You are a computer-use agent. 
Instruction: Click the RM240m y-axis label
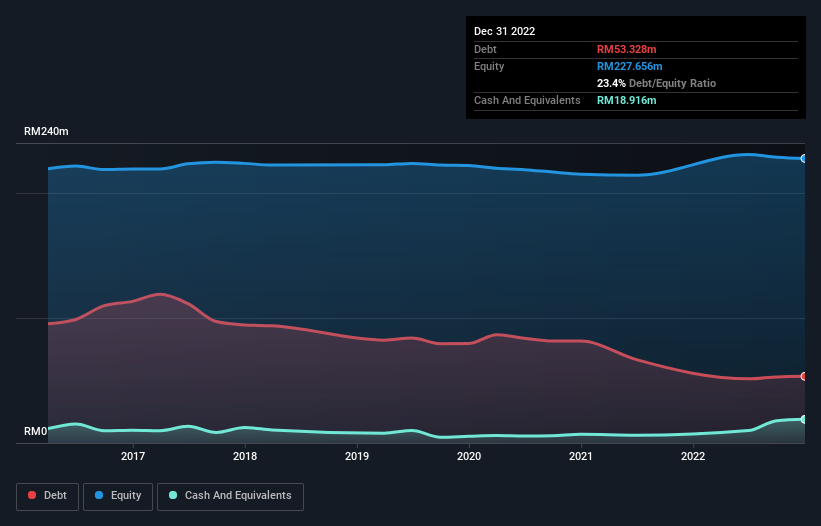pos(46,131)
